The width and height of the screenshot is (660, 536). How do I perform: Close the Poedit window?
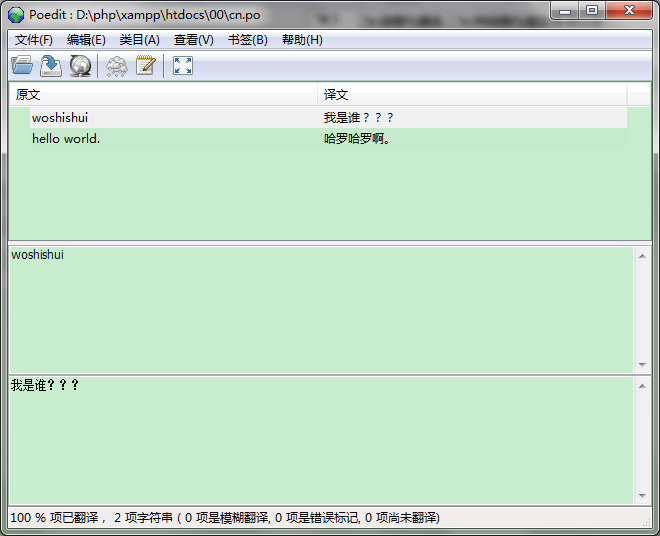click(x=629, y=11)
